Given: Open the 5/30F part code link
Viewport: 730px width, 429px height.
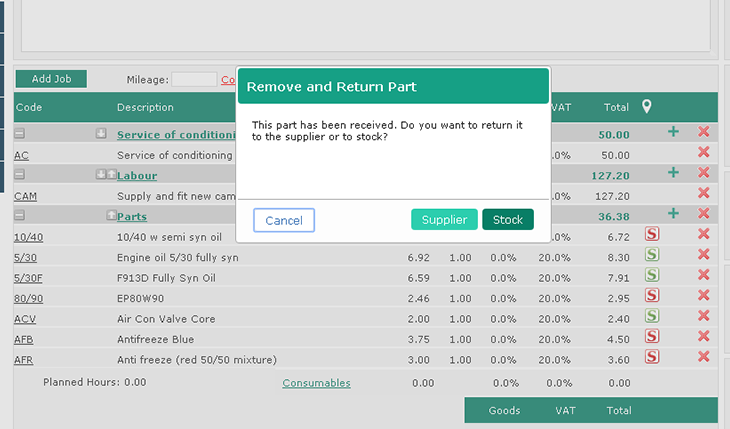Looking at the screenshot, I should click(x=27, y=277).
